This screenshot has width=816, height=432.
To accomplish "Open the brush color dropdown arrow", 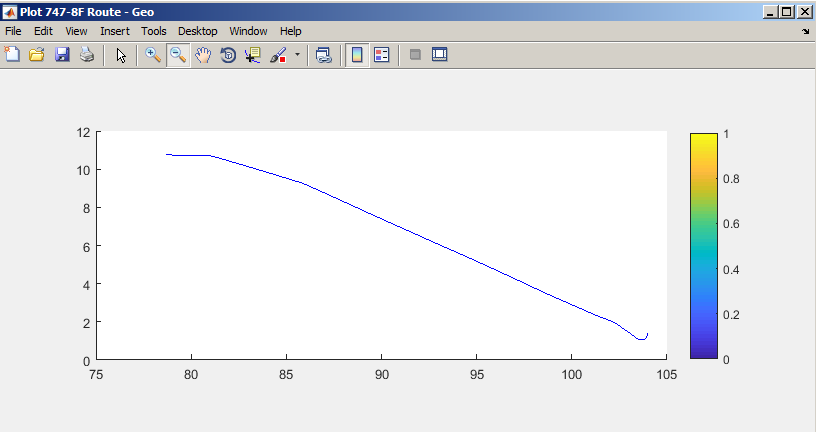I will click(297, 54).
